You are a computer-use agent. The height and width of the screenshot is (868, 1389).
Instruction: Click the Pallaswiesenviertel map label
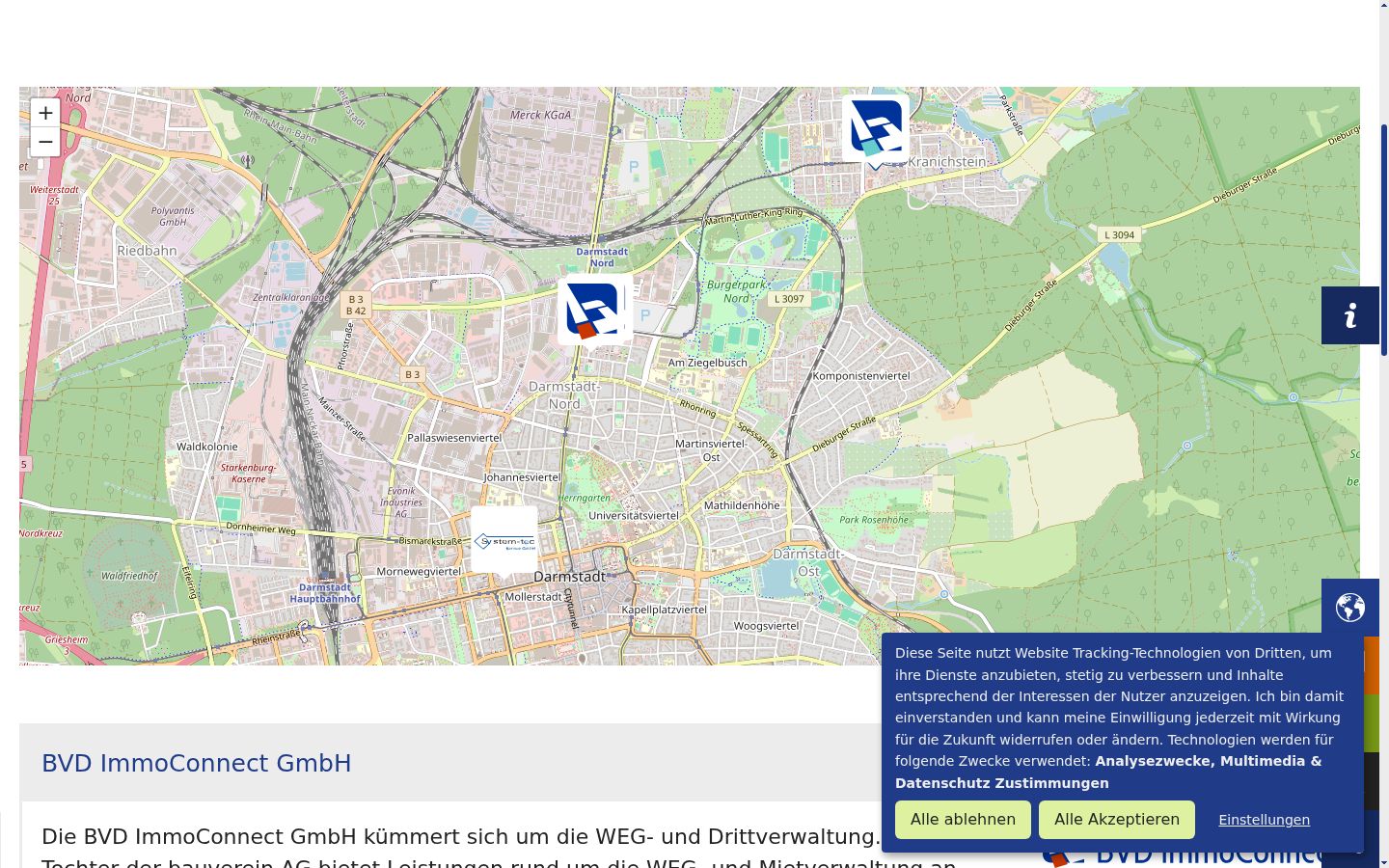coord(454,438)
